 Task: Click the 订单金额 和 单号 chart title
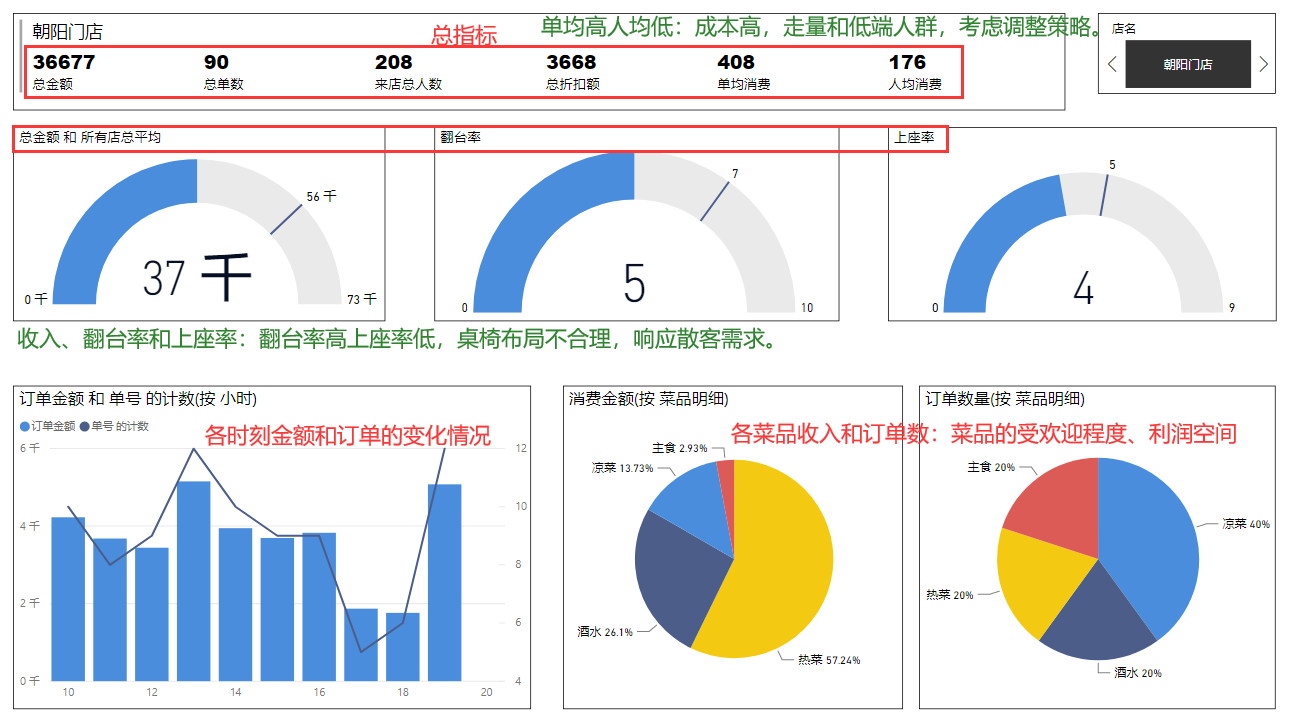[x=138, y=398]
